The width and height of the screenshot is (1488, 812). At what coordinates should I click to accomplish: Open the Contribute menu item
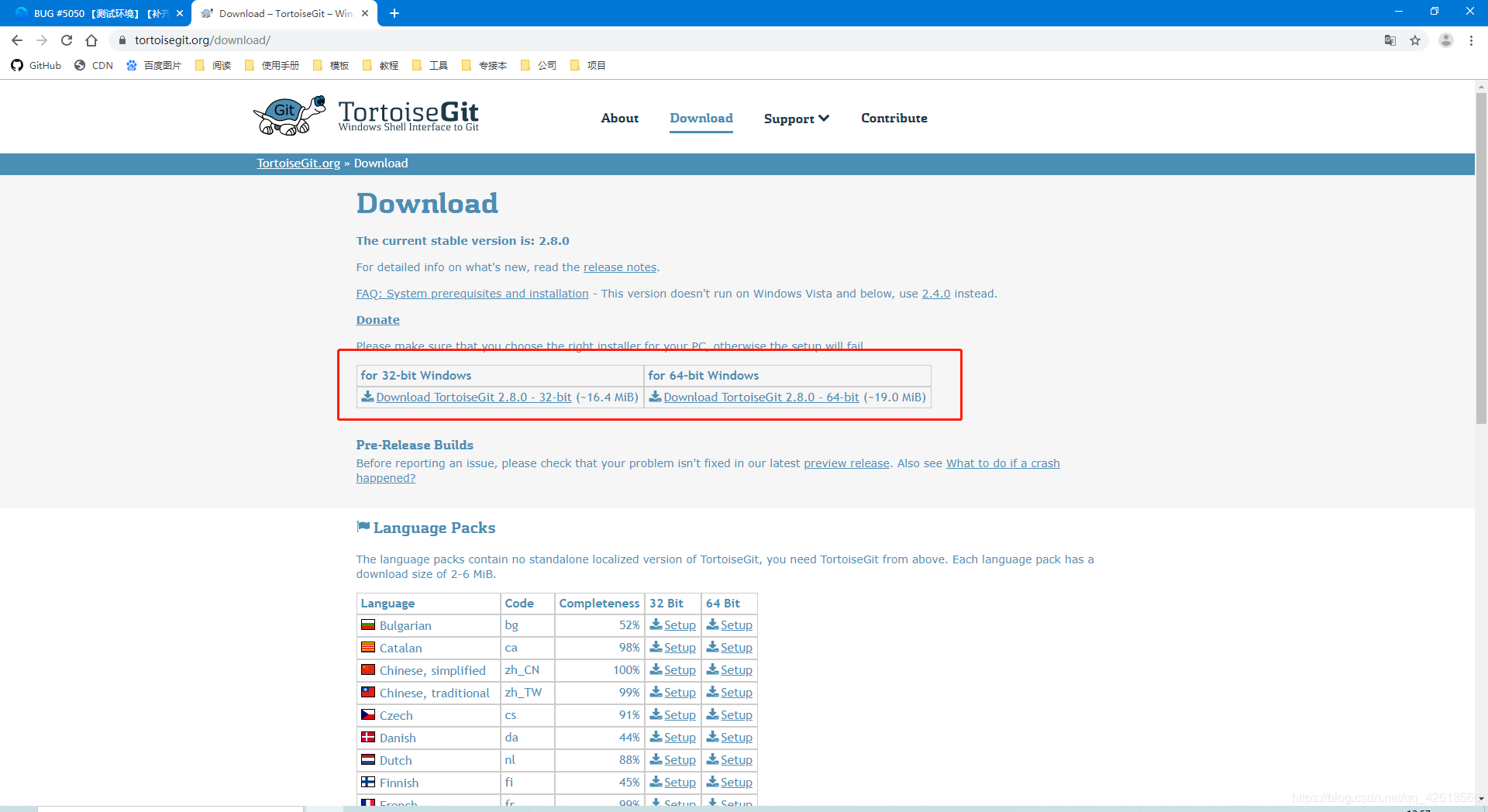(894, 118)
